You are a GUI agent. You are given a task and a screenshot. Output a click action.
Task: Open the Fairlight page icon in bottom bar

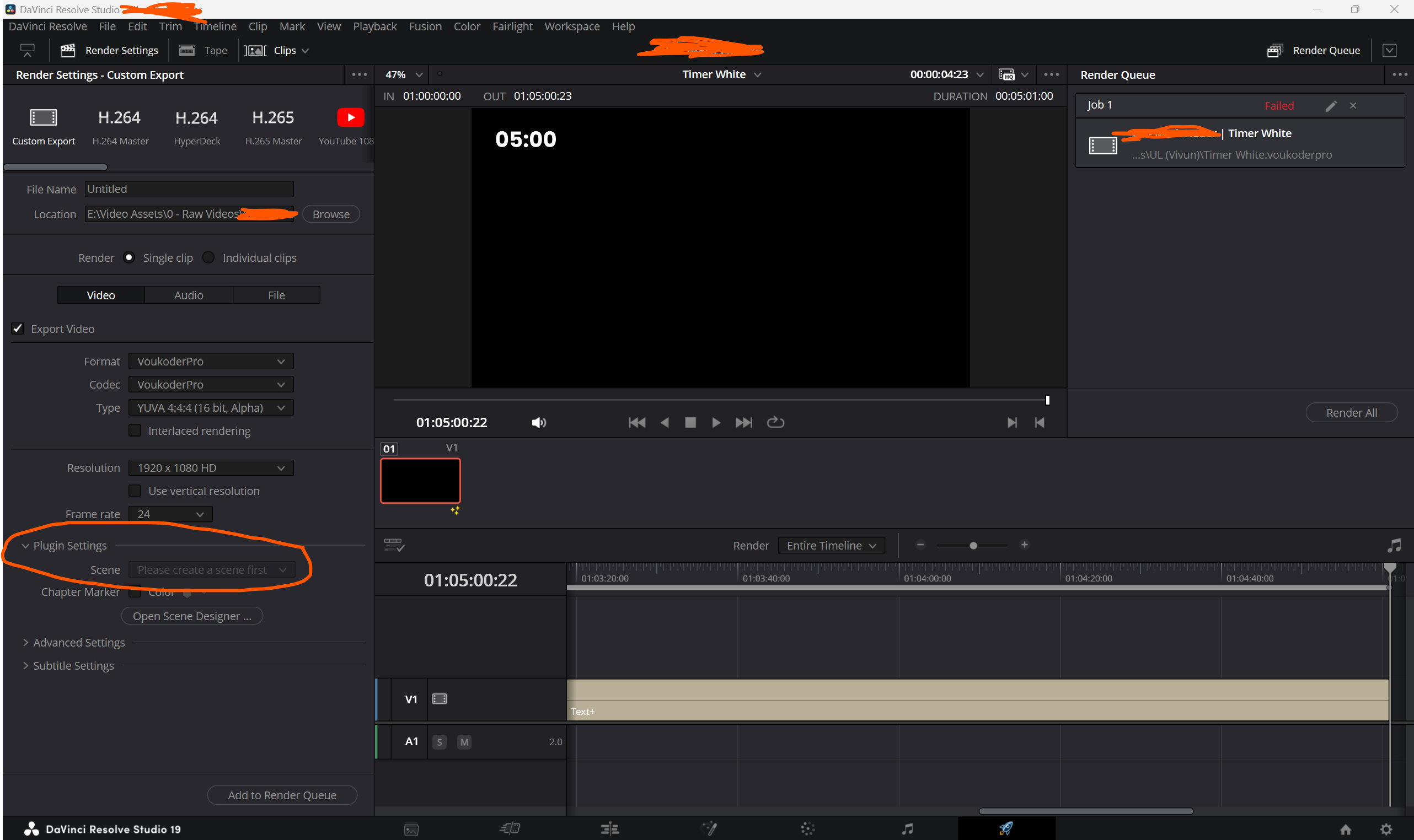907,829
